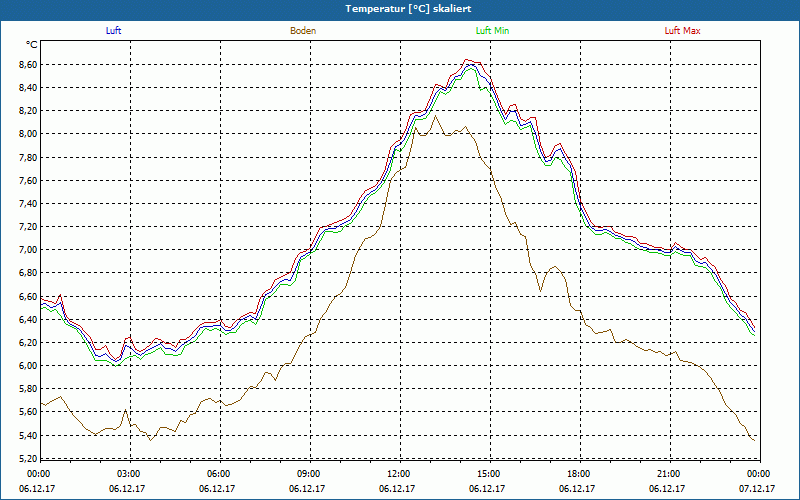The image size is (800, 500).
Task: Click the red Luft Max legend label
Action: [x=682, y=31]
